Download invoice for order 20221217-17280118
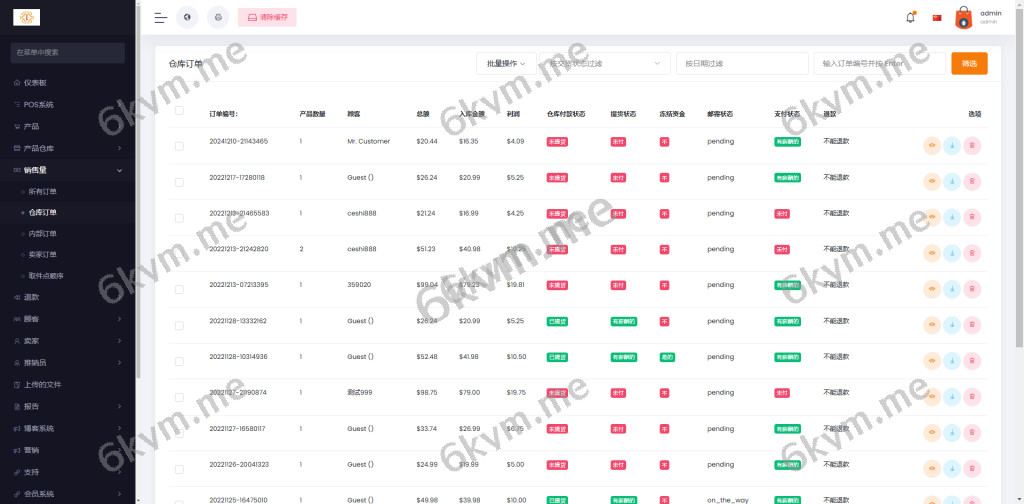This screenshot has height=504, width=1024. tap(951, 182)
